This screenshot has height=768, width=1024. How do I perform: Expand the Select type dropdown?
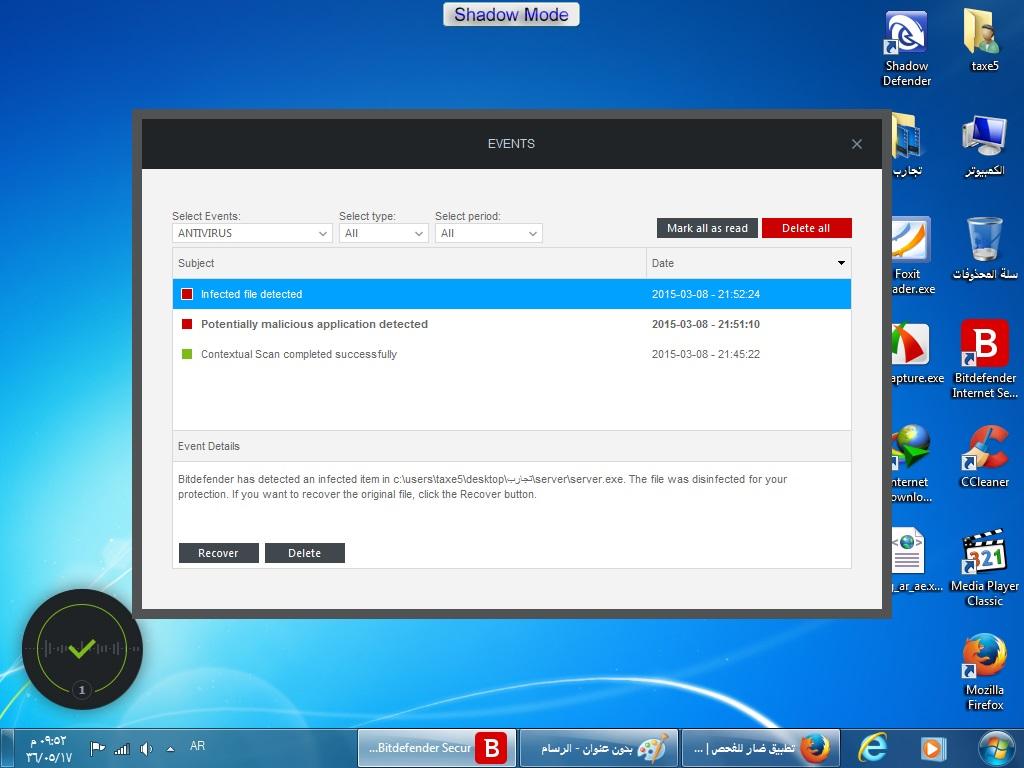pos(383,233)
